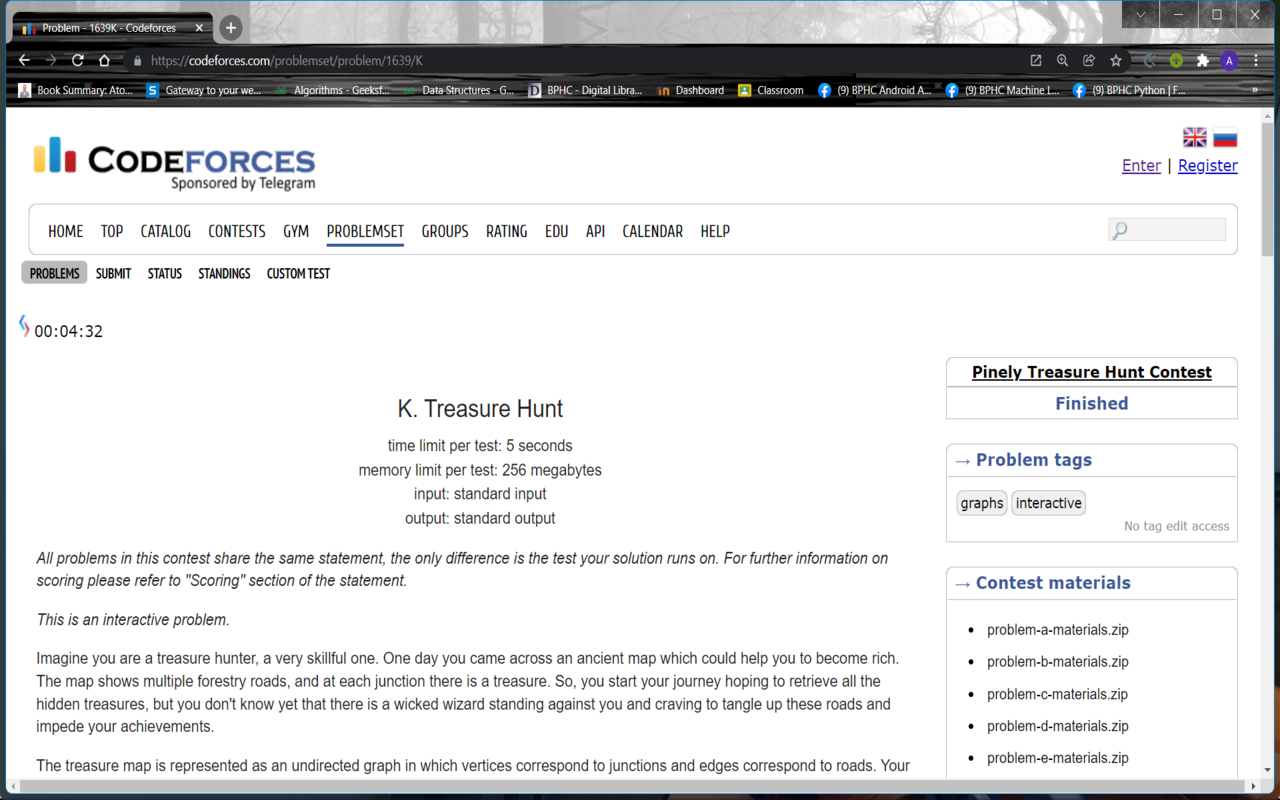Click the Enter login link
Image resolution: width=1280 pixels, height=800 pixels.
pyautogui.click(x=1141, y=166)
